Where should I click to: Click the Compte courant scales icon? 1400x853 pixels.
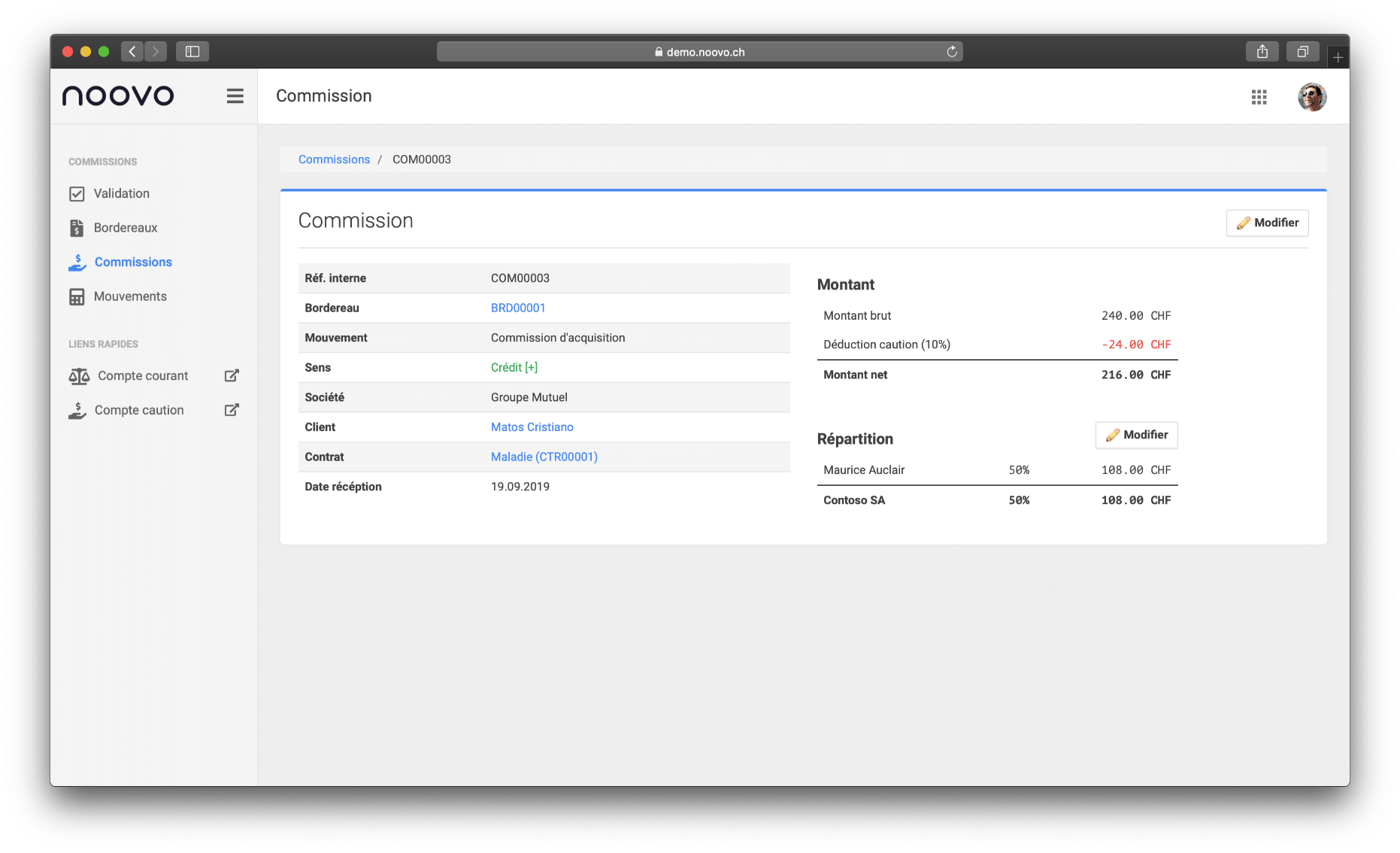click(x=79, y=376)
